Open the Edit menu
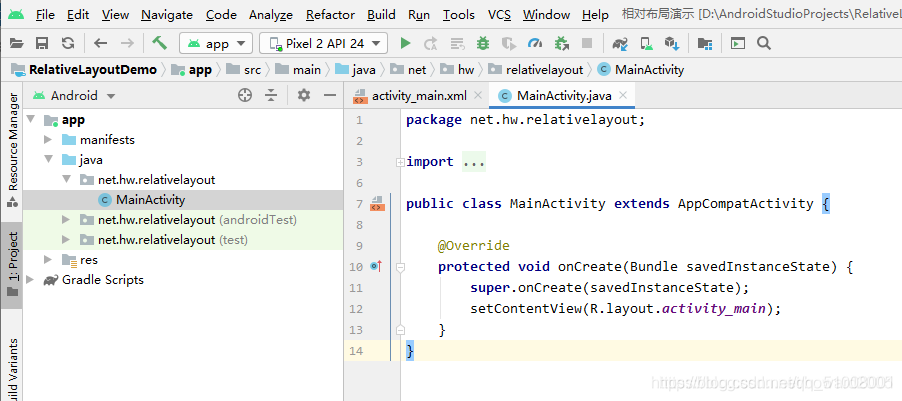 pyautogui.click(x=78, y=15)
